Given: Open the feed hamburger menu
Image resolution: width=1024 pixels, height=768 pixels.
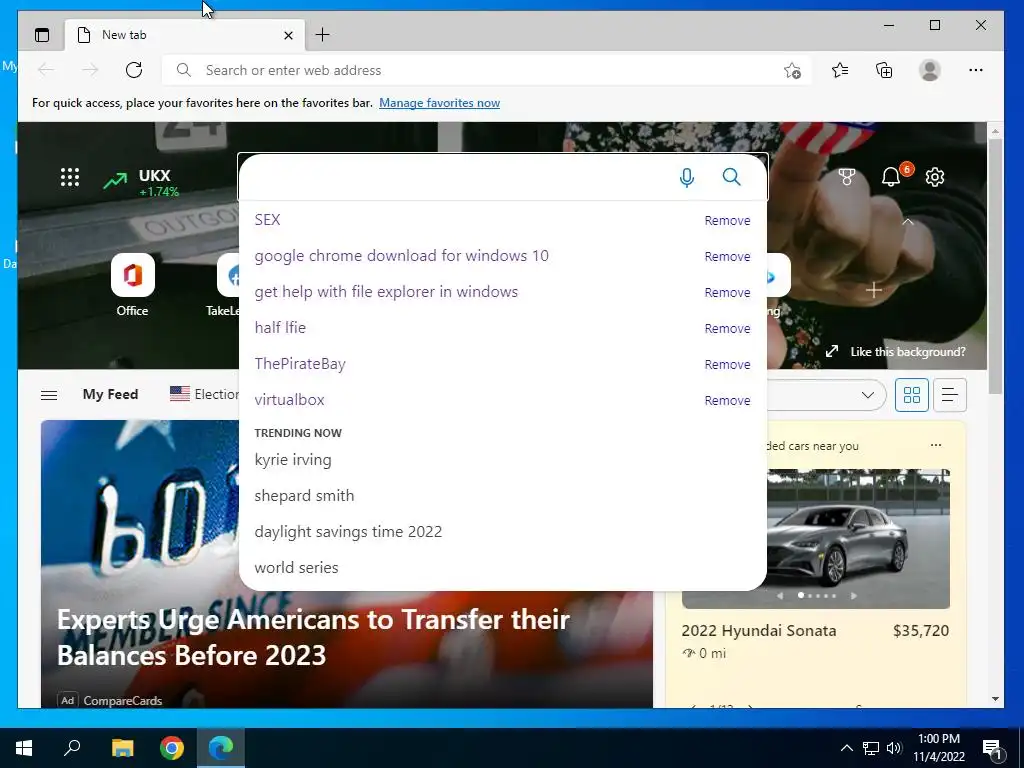Looking at the screenshot, I should click(49, 395).
